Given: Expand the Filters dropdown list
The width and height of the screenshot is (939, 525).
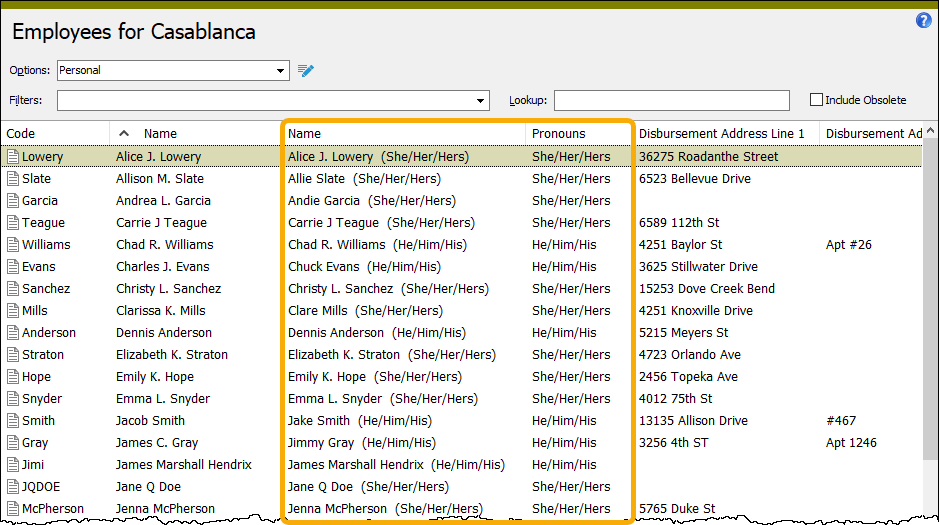Looking at the screenshot, I should pos(481,101).
